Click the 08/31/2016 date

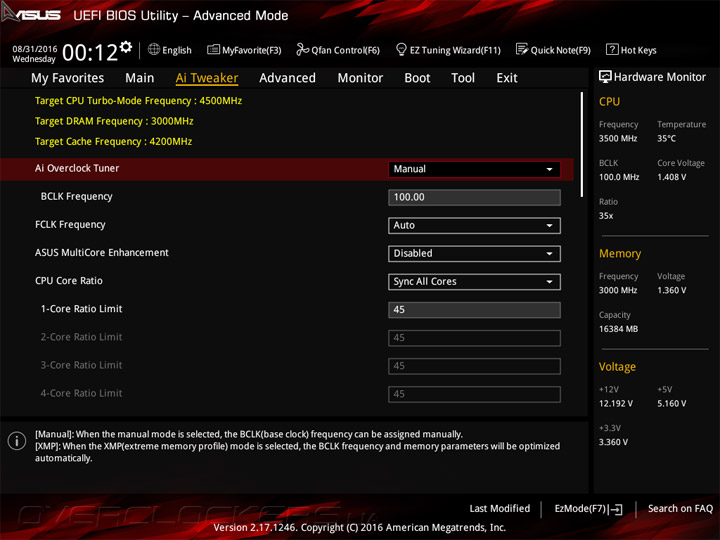[35, 49]
